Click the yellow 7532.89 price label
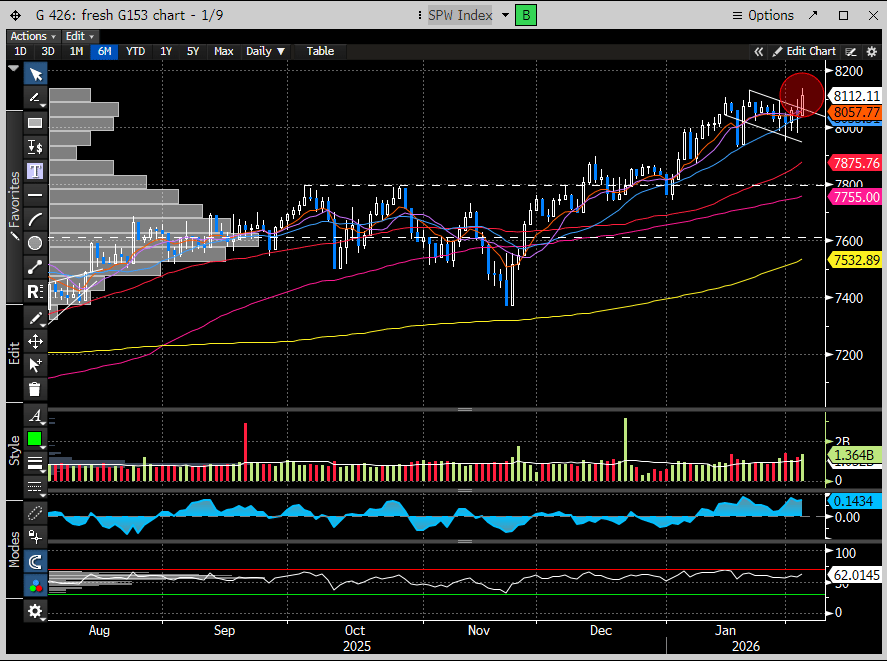This screenshot has width=887, height=661. tap(856, 260)
